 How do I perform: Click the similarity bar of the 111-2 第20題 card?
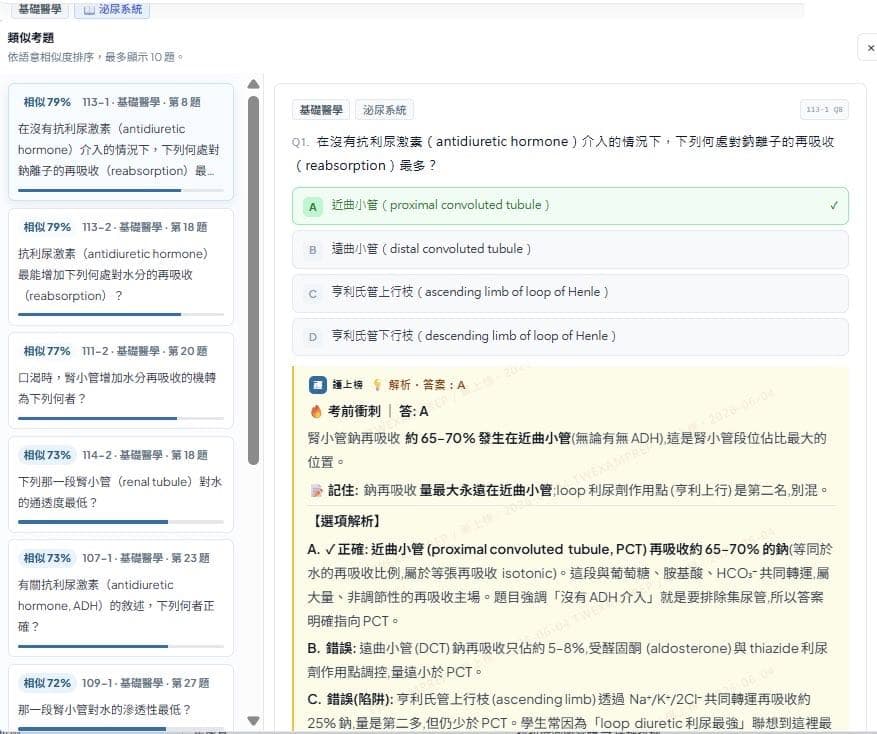[x=121, y=418]
